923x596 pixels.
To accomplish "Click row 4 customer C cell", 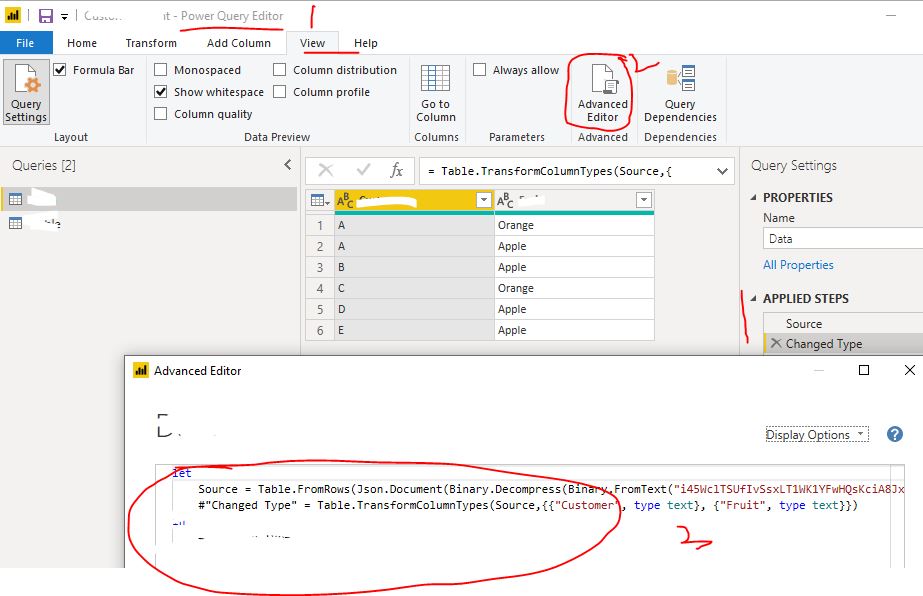I will click(x=414, y=288).
